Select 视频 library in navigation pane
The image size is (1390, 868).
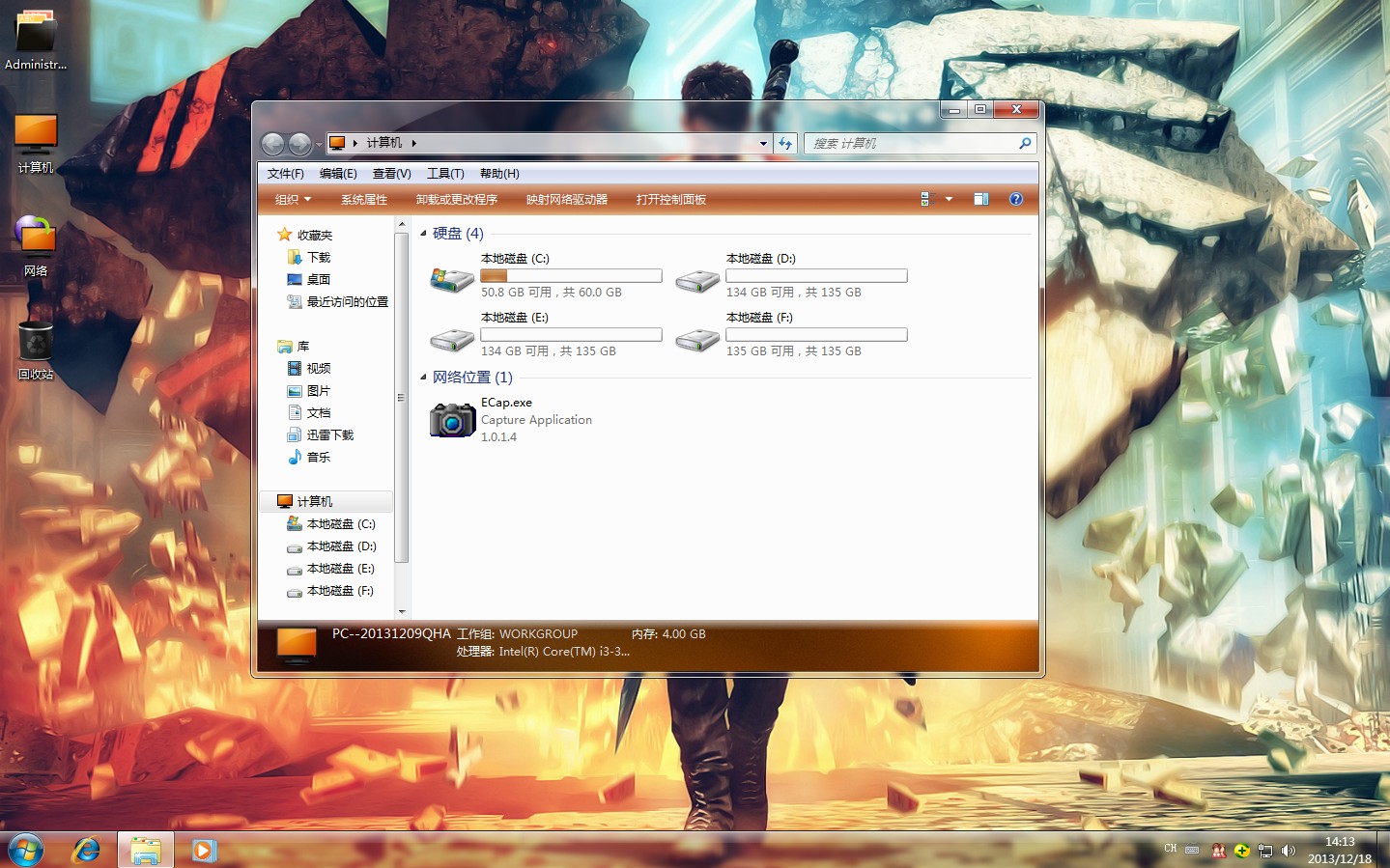tap(319, 368)
